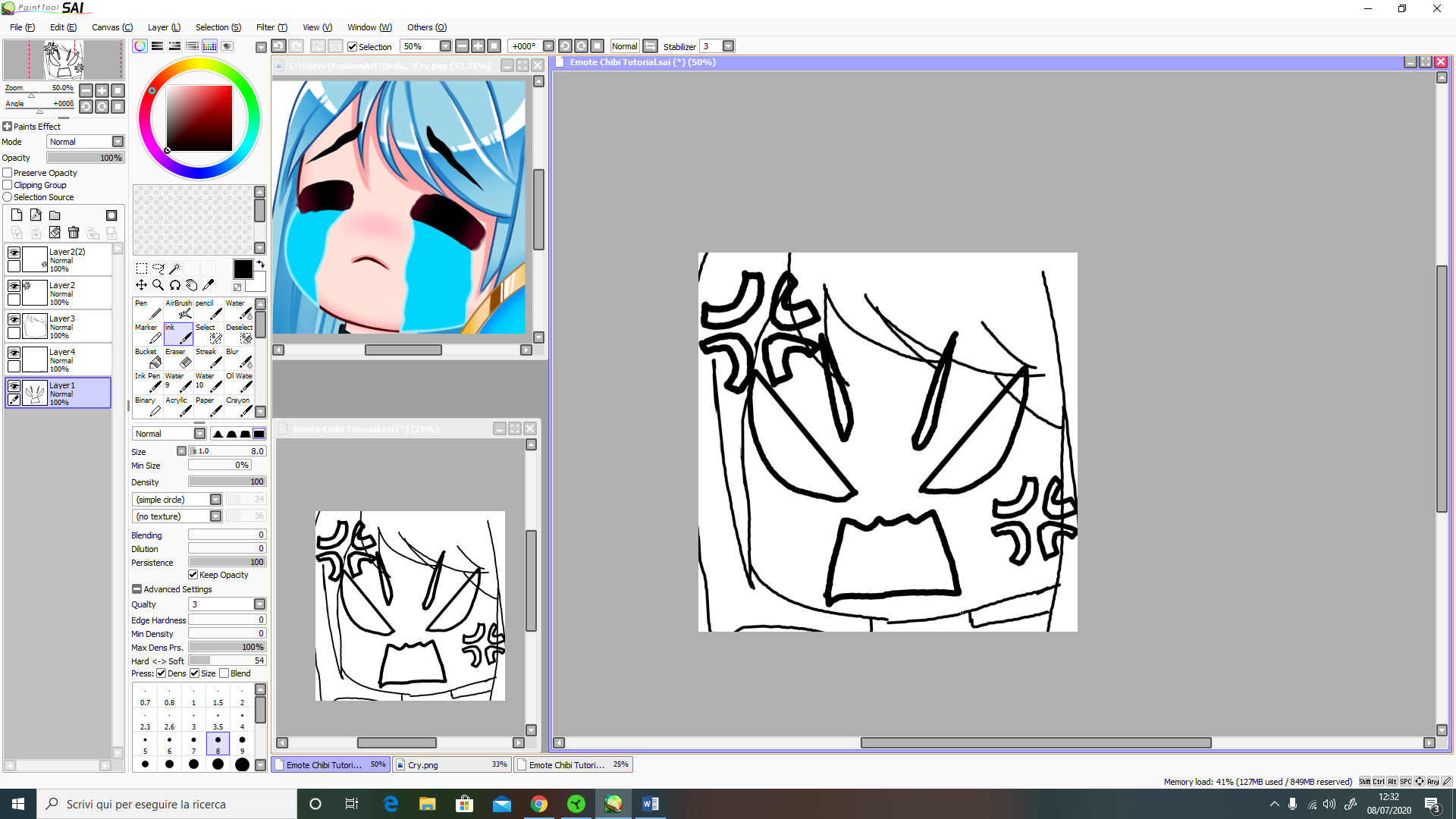Select the AirBrush tool

(178, 309)
